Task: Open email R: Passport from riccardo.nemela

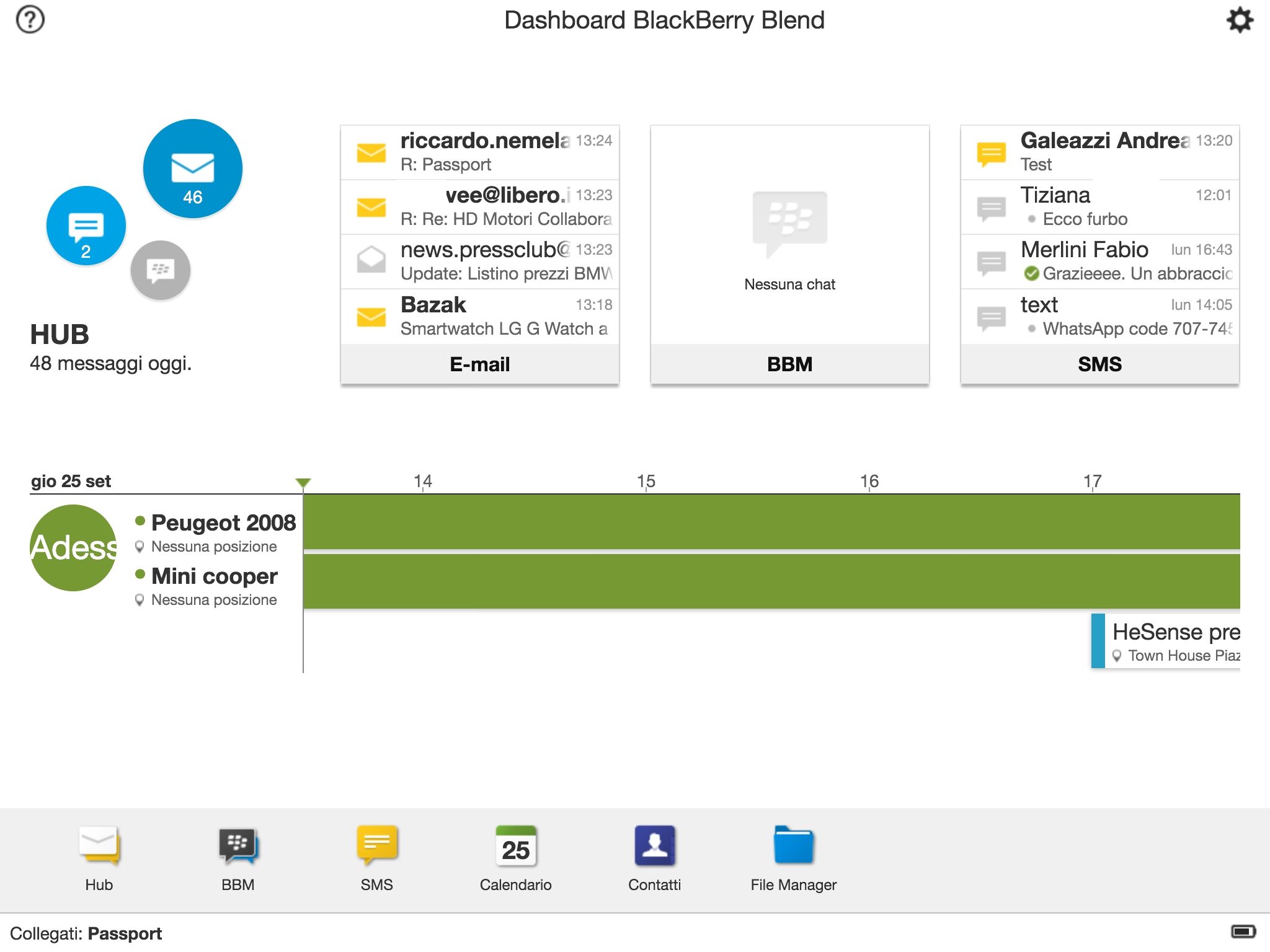Action: (480, 152)
